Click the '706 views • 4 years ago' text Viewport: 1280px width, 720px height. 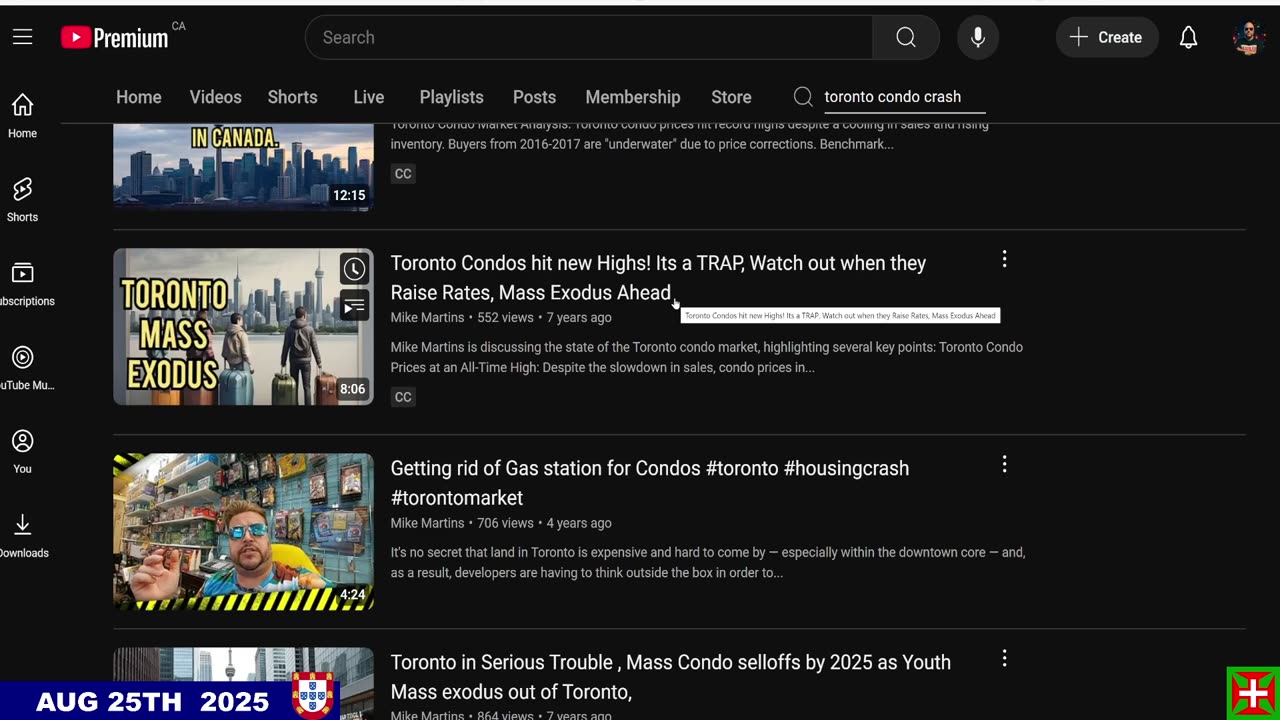(544, 523)
